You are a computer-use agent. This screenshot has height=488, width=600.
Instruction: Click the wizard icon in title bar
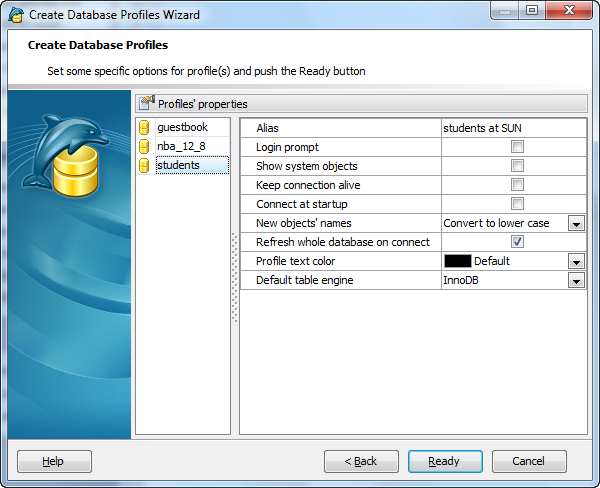coord(16,15)
